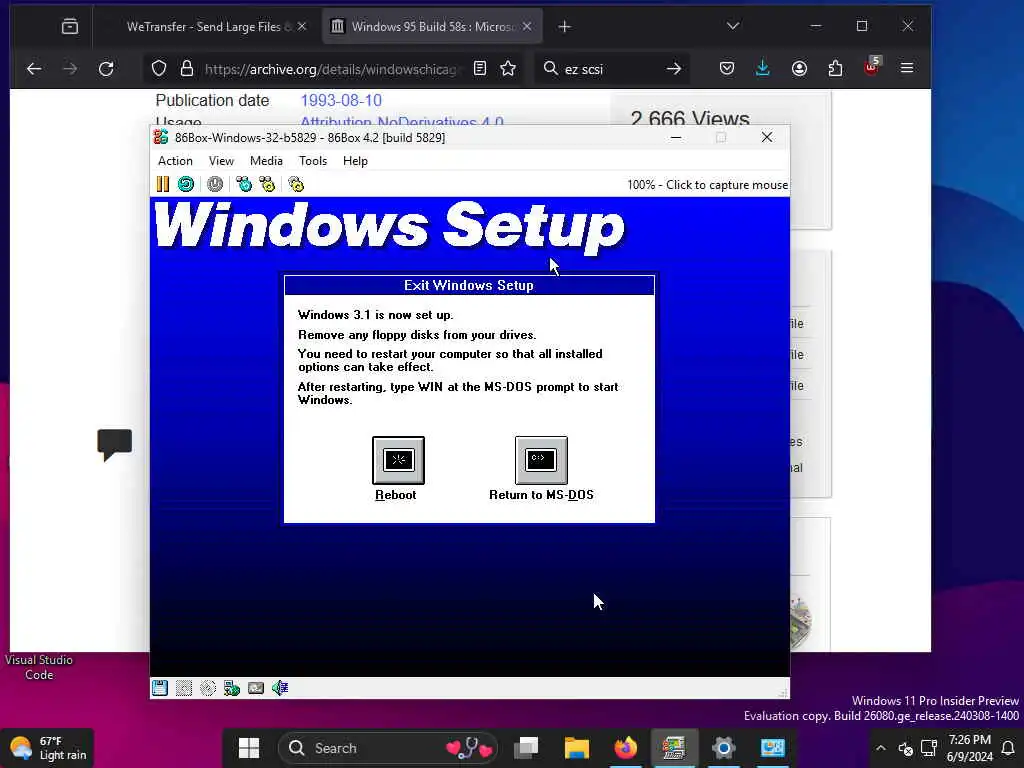Open Task View from the taskbar

526,748
